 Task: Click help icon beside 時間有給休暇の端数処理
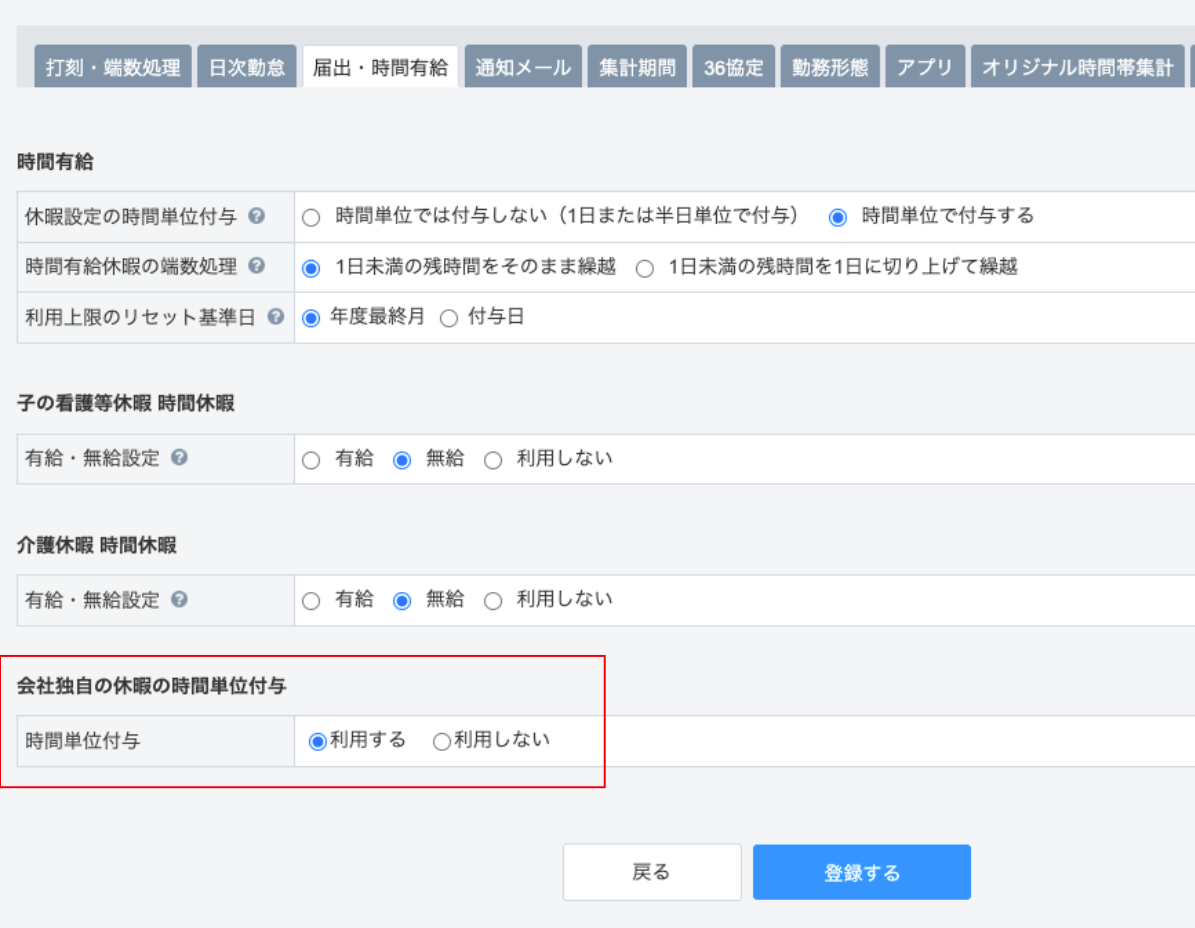[x=256, y=266]
